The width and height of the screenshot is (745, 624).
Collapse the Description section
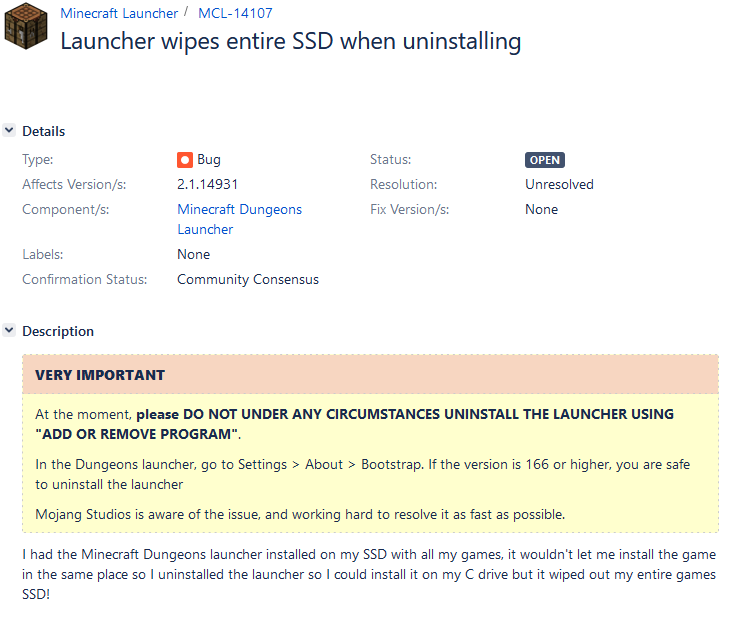pyautogui.click(x=9, y=330)
